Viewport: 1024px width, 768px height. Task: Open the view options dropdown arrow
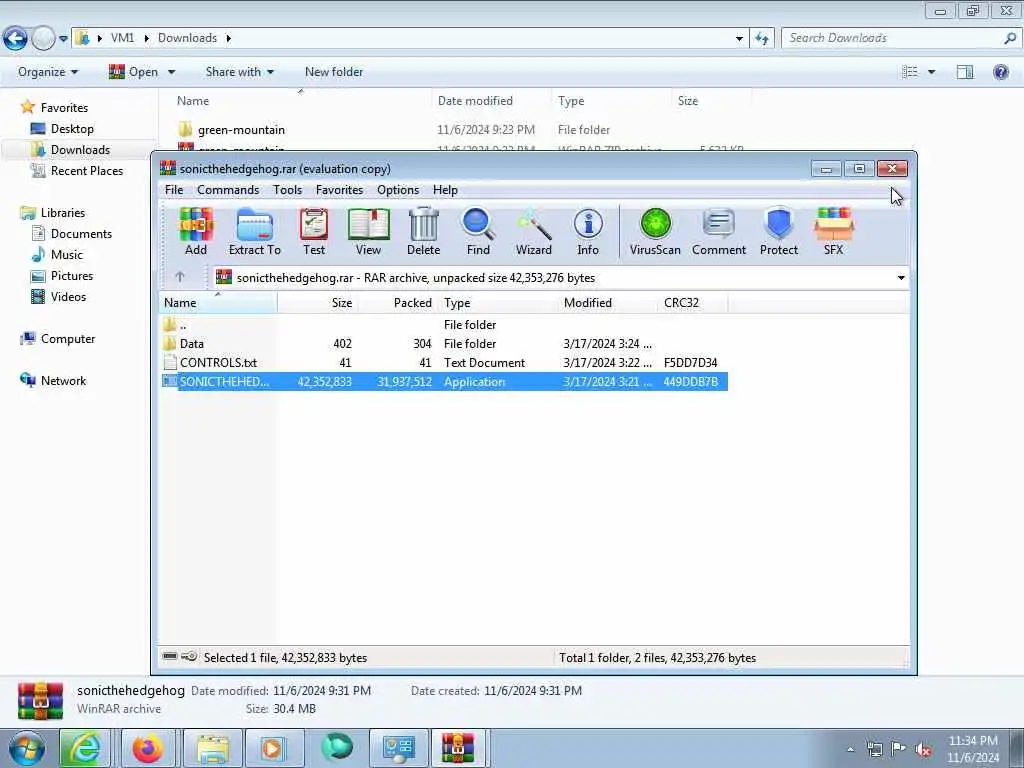click(x=932, y=72)
